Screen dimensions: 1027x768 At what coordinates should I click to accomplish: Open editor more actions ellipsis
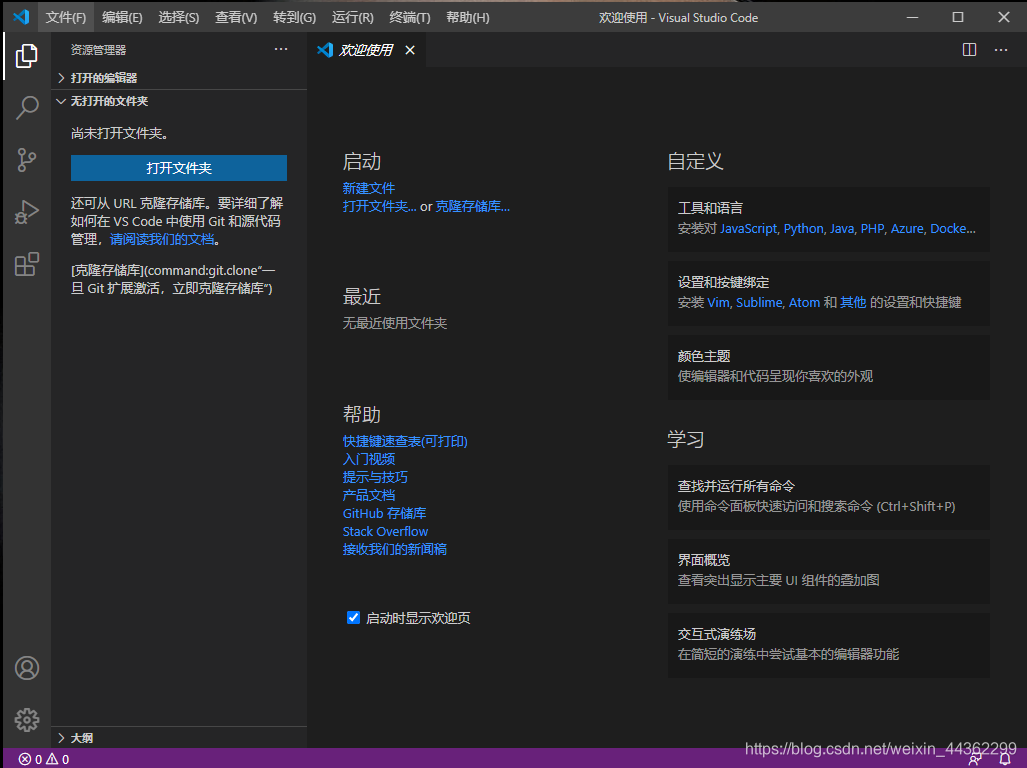1001,50
